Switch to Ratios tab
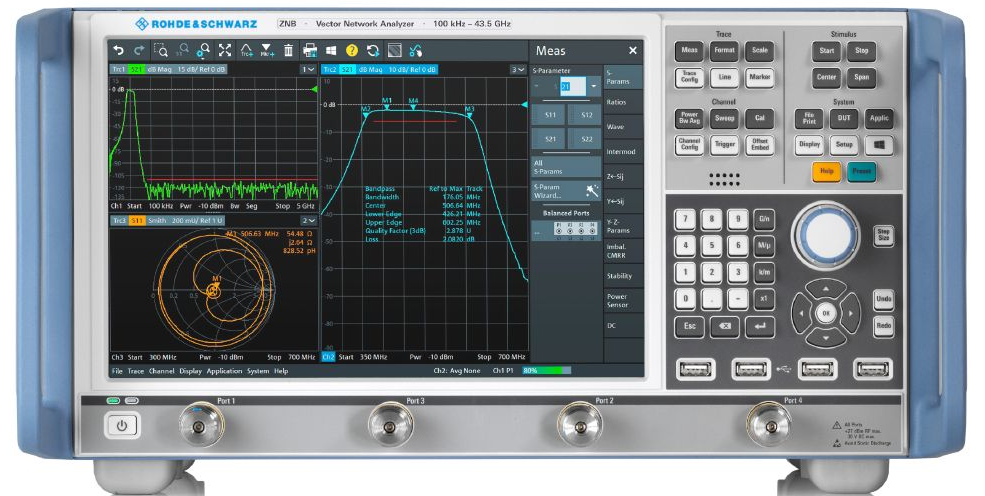The image size is (985, 496). point(623,102)
